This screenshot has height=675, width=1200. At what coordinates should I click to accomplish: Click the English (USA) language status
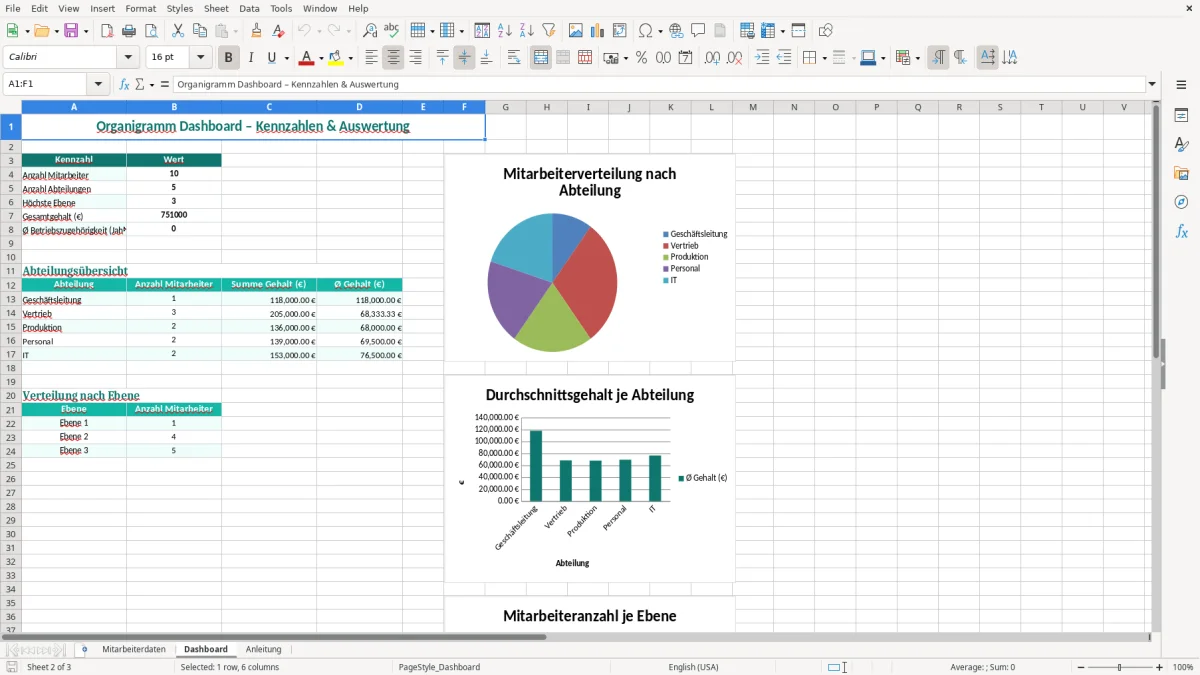pyautogui.click(x=693, y=667)
